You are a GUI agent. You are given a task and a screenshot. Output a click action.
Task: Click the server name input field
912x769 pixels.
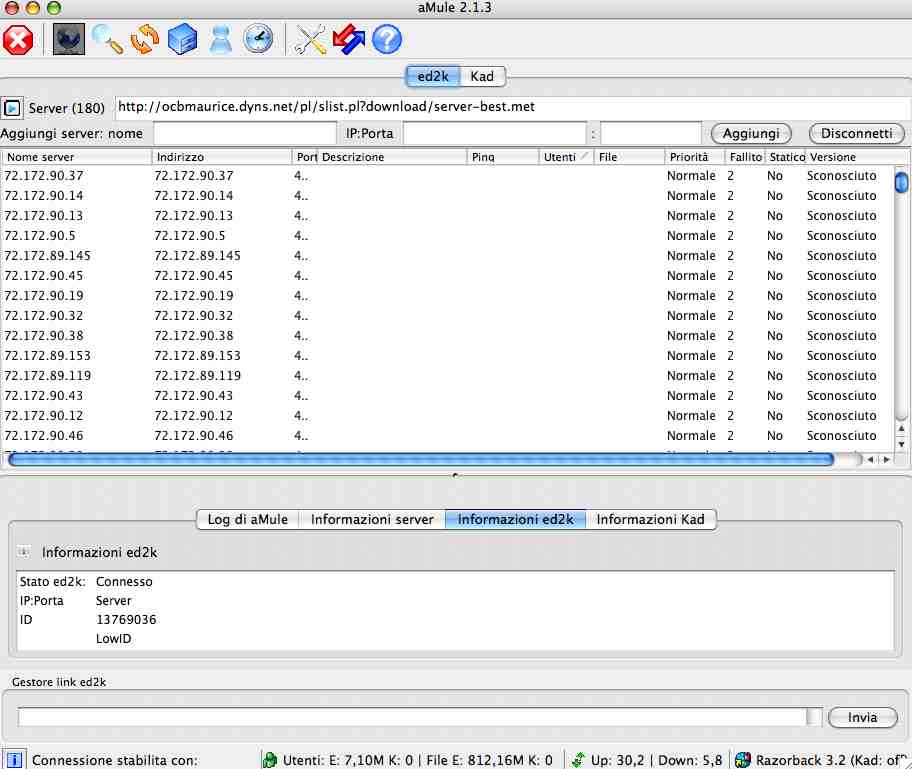click(245, 133)
